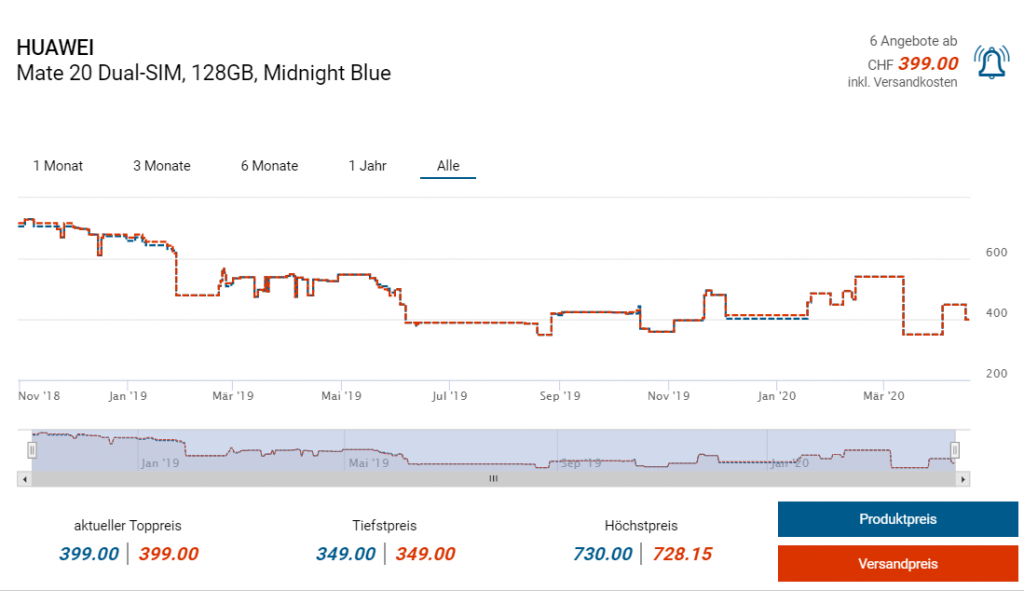The width and height of the screenshot is (1024, 591).
Task: Click the 6 Angebote ab text
Action: tap(913, 41)
